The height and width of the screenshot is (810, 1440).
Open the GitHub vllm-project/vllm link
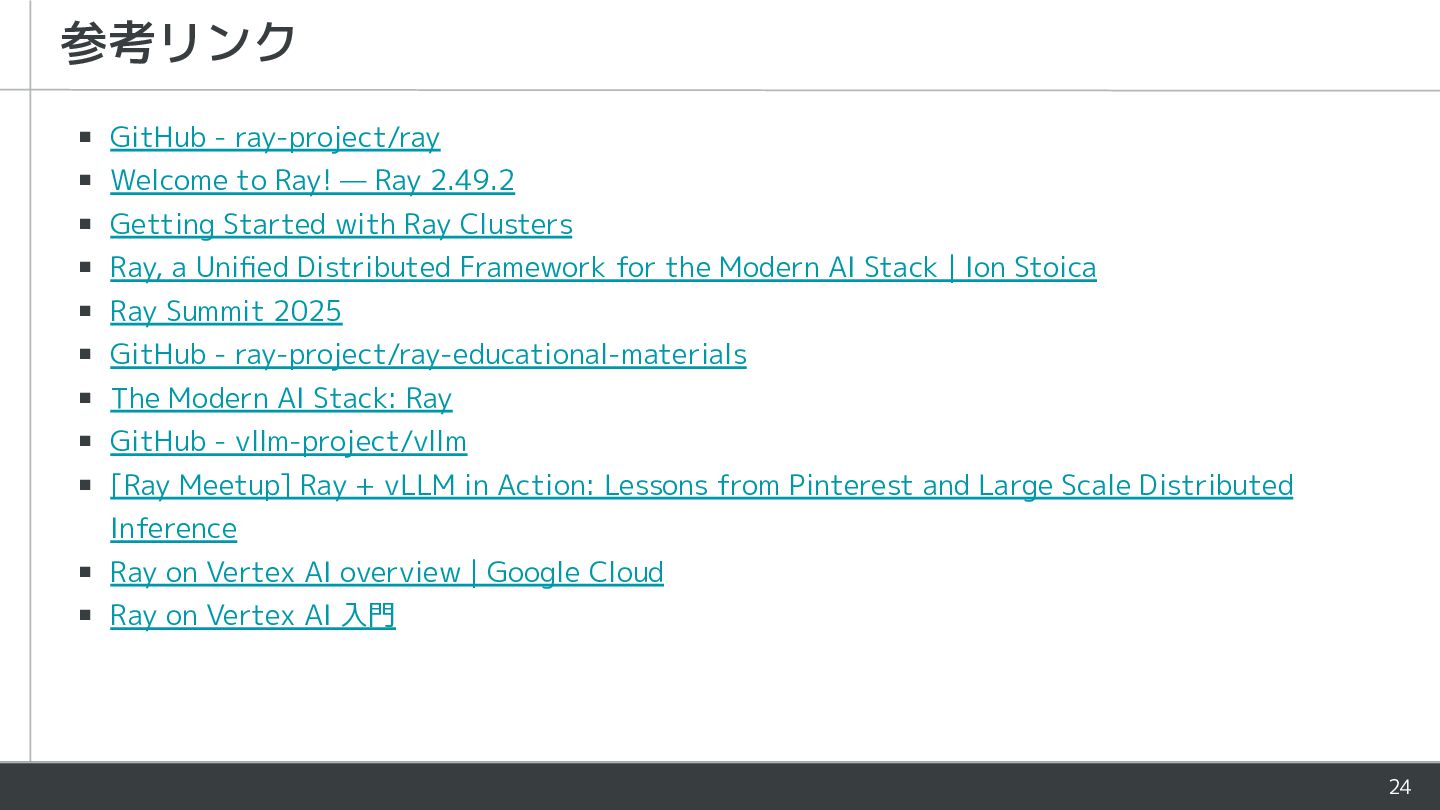point(288,441)
